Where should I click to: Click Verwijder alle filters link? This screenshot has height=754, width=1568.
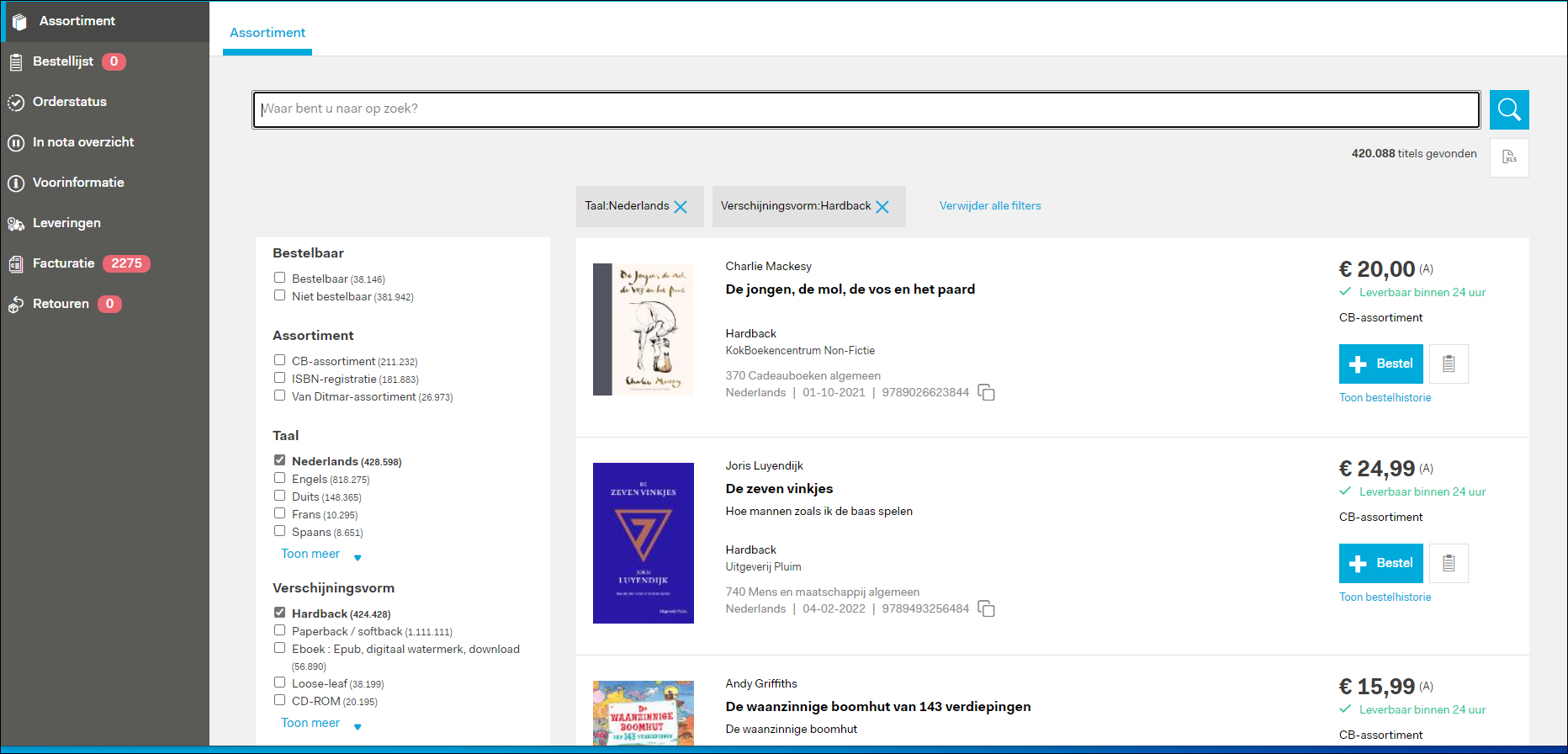(990, 206)
